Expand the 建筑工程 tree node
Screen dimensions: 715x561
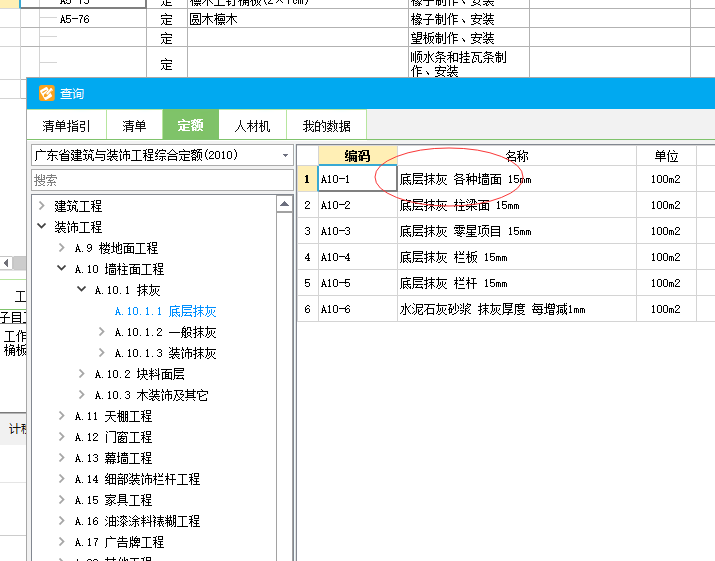tap(42, 206)
